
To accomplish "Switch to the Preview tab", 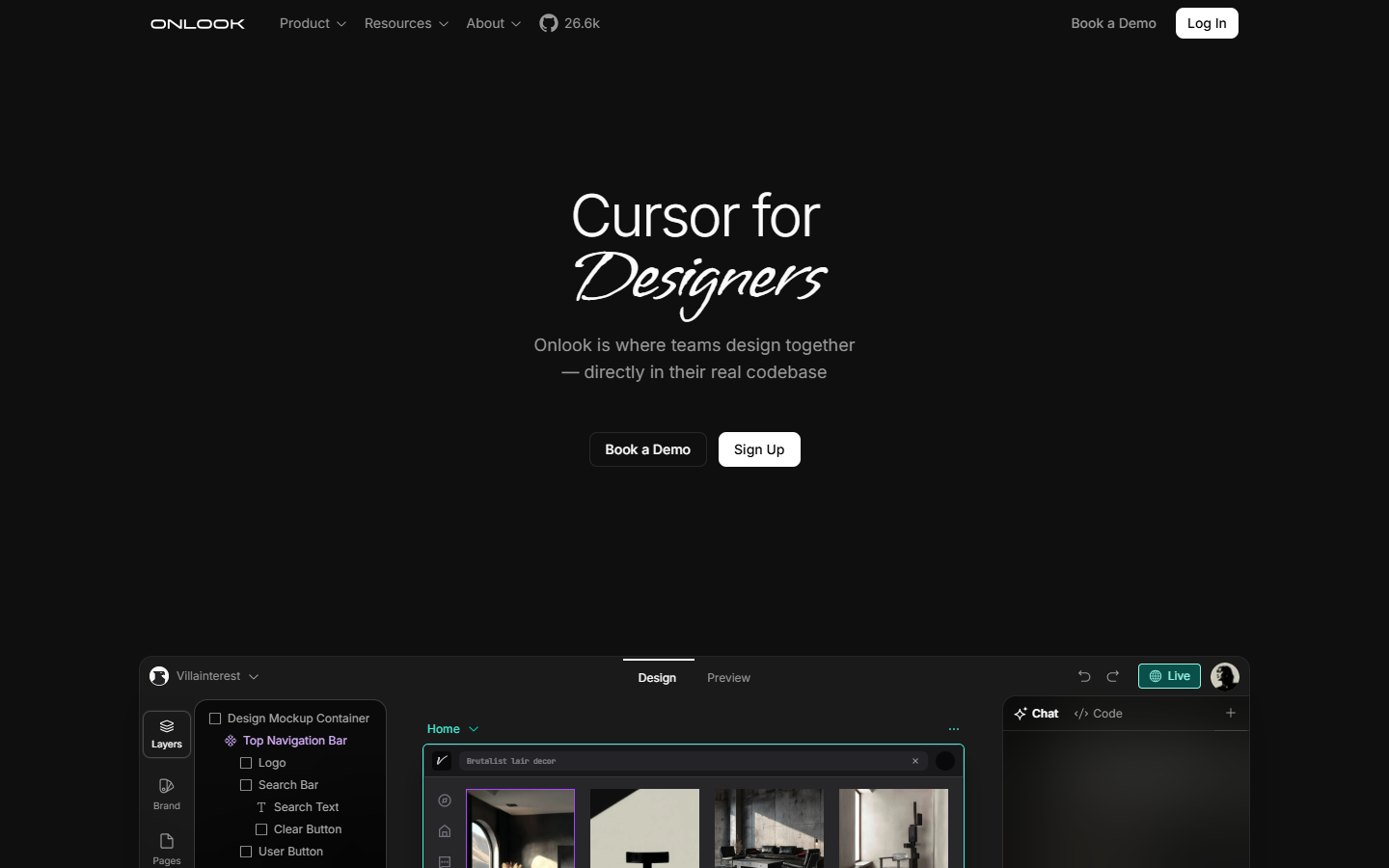I will (x=728, y=677).
